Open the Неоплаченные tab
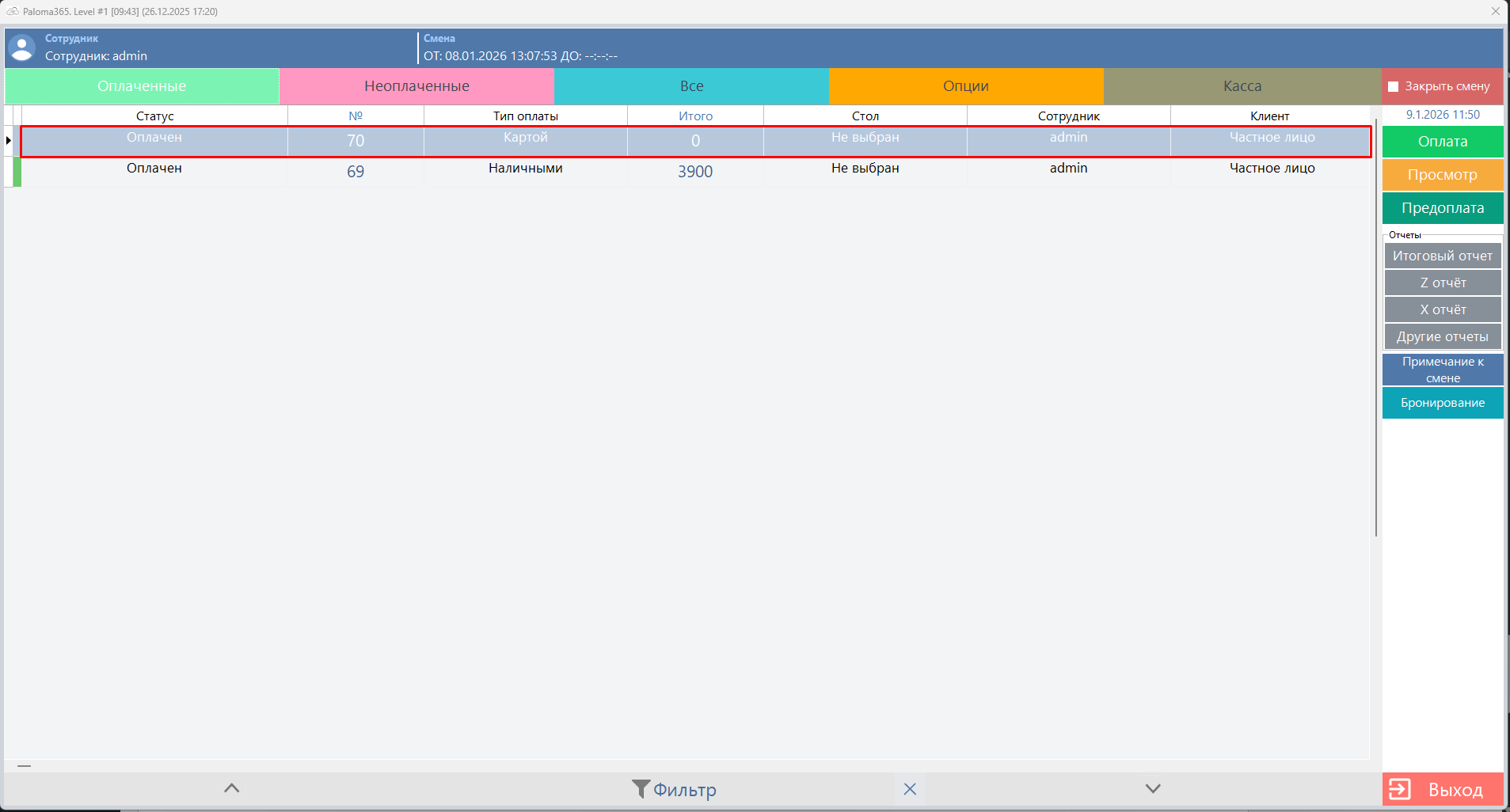The width and height of the screenshot is (1510, 812). click(x=416, y=86)
